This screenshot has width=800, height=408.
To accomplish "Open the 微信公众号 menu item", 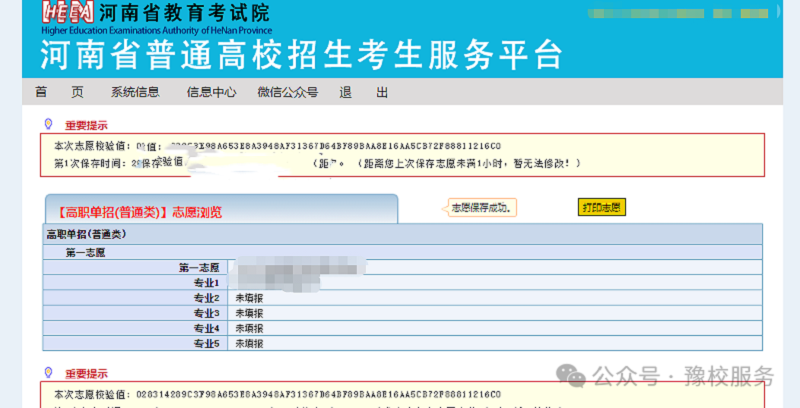I will click(x=287, y=92).
